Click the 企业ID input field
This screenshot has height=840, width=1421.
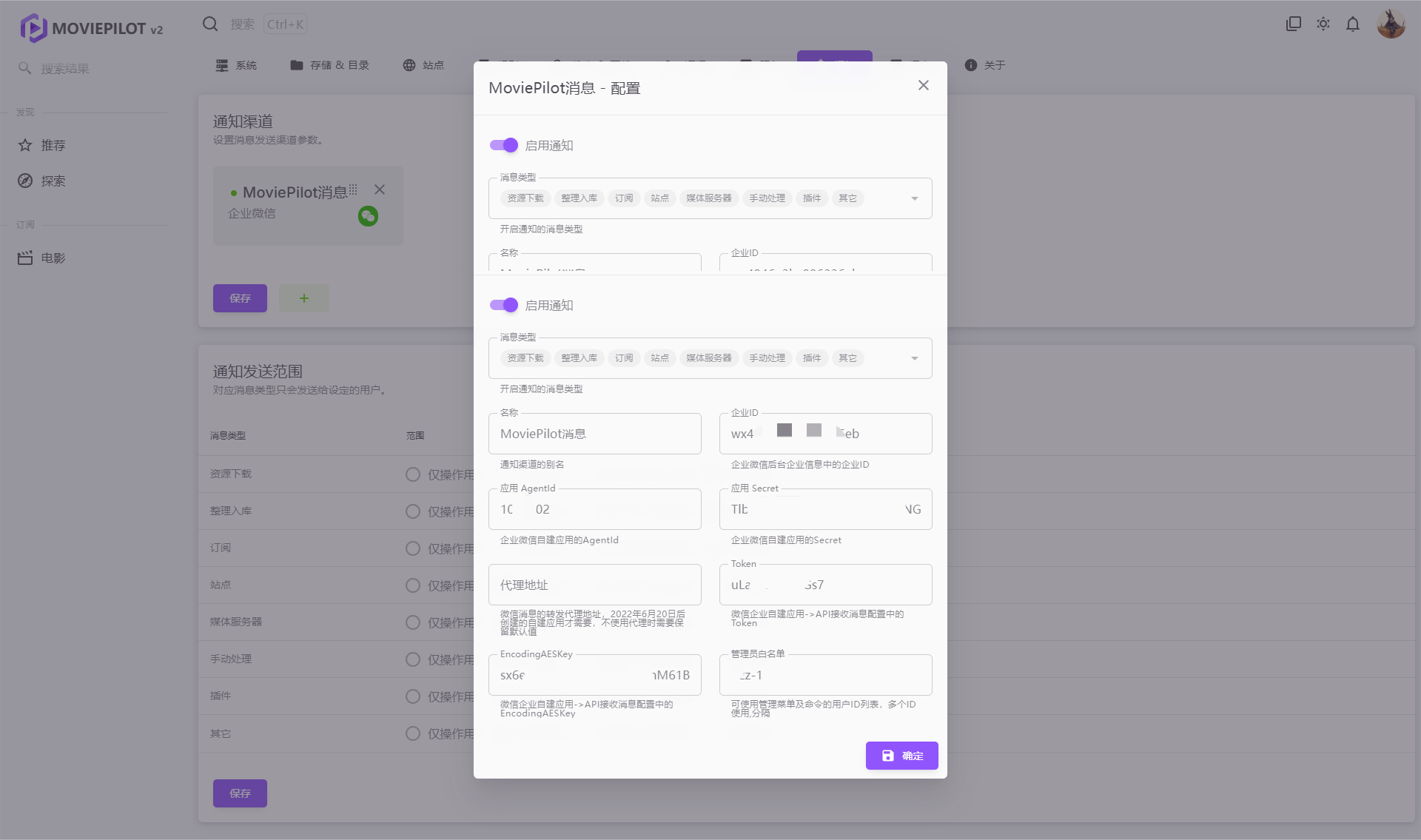coord(825,434)
